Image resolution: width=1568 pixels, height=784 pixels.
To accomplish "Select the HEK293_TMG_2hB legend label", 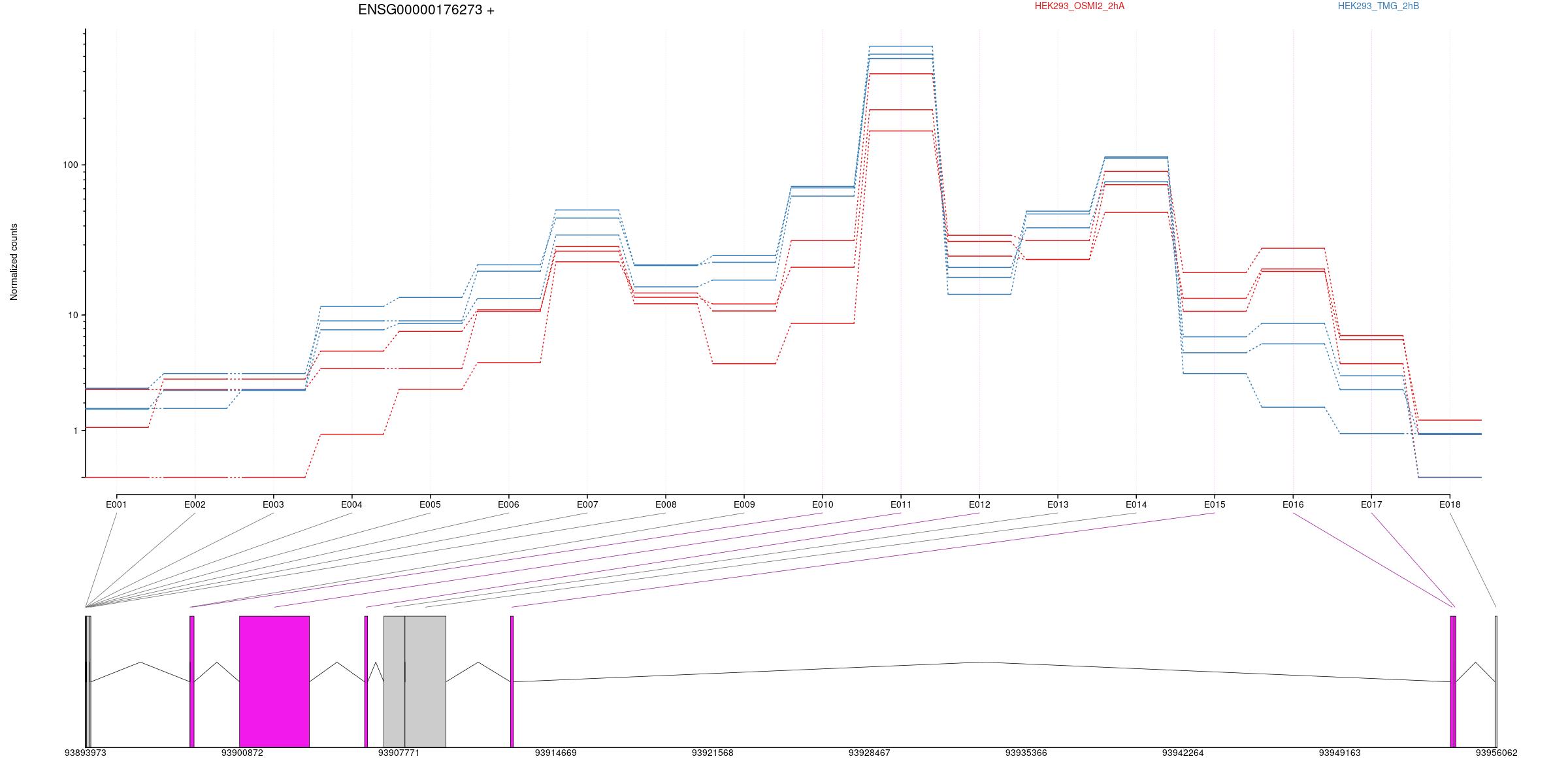I will point(1379,6).
